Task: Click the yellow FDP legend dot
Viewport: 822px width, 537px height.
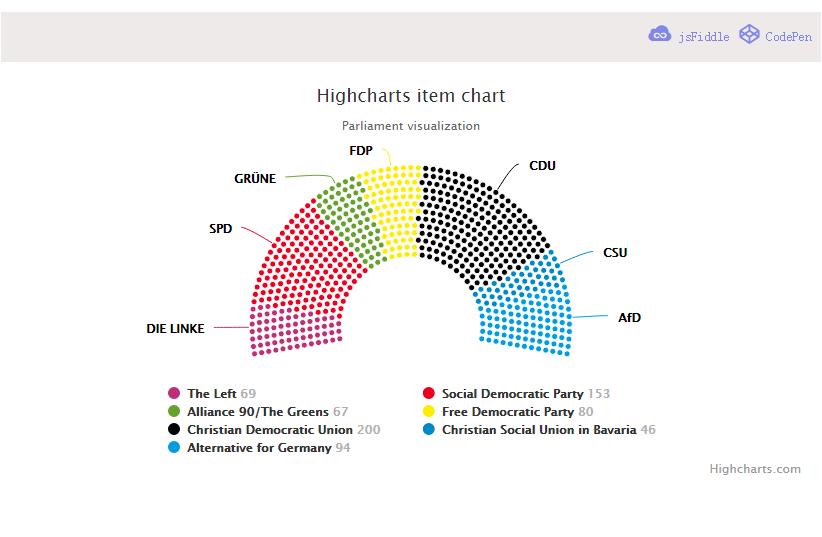Action: (429, 412)
